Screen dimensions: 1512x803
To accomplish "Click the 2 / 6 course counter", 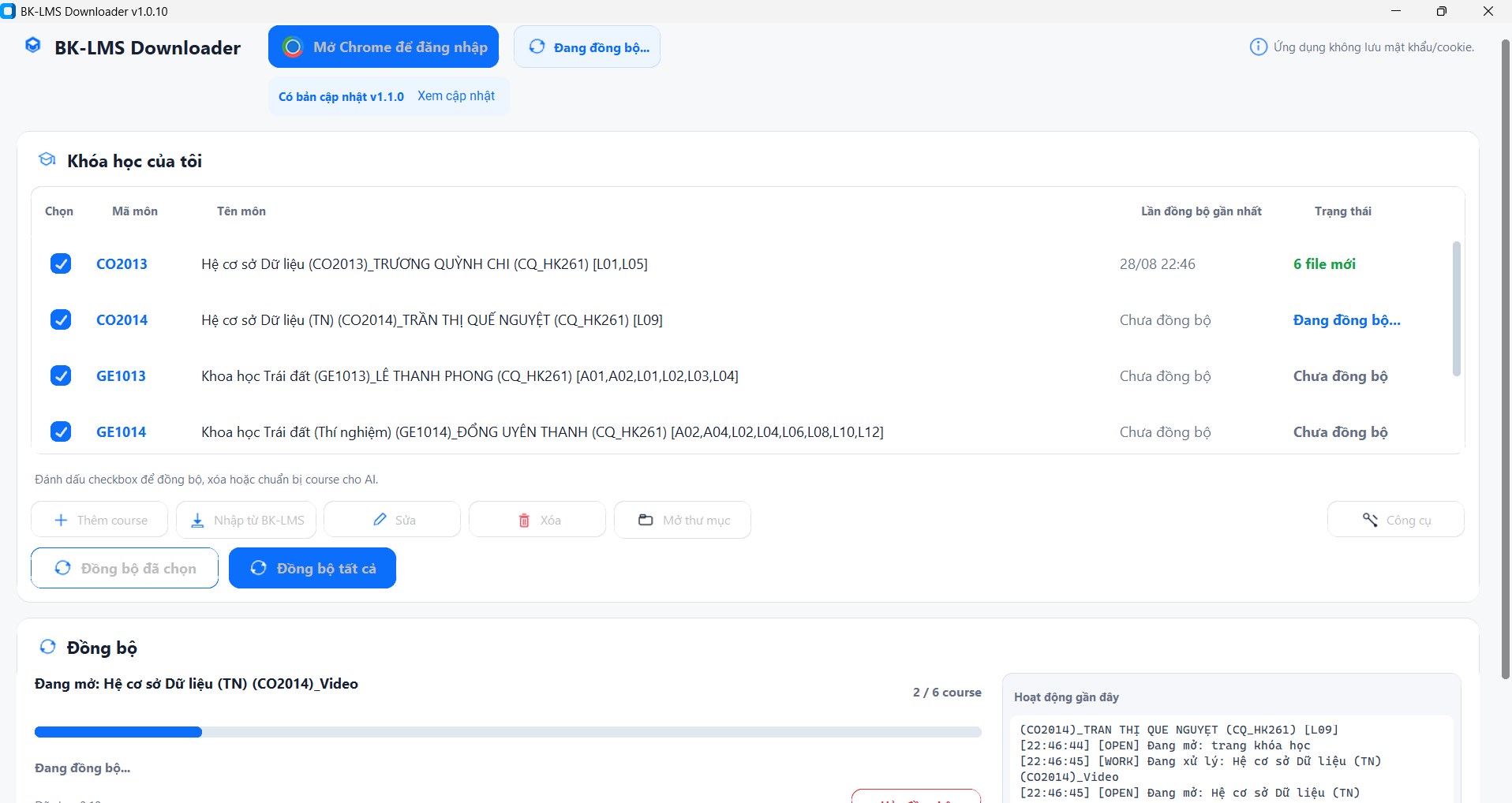I will 947,693.
